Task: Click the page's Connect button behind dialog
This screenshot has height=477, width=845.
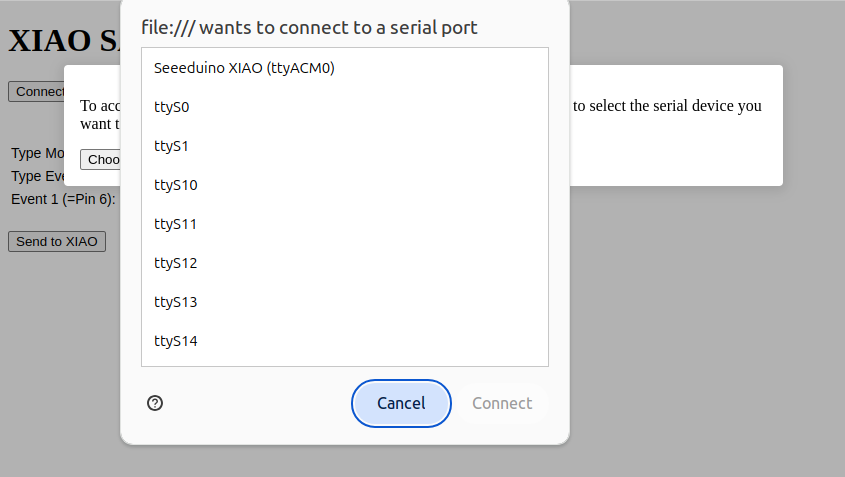Action: click(x=38, y=91)
